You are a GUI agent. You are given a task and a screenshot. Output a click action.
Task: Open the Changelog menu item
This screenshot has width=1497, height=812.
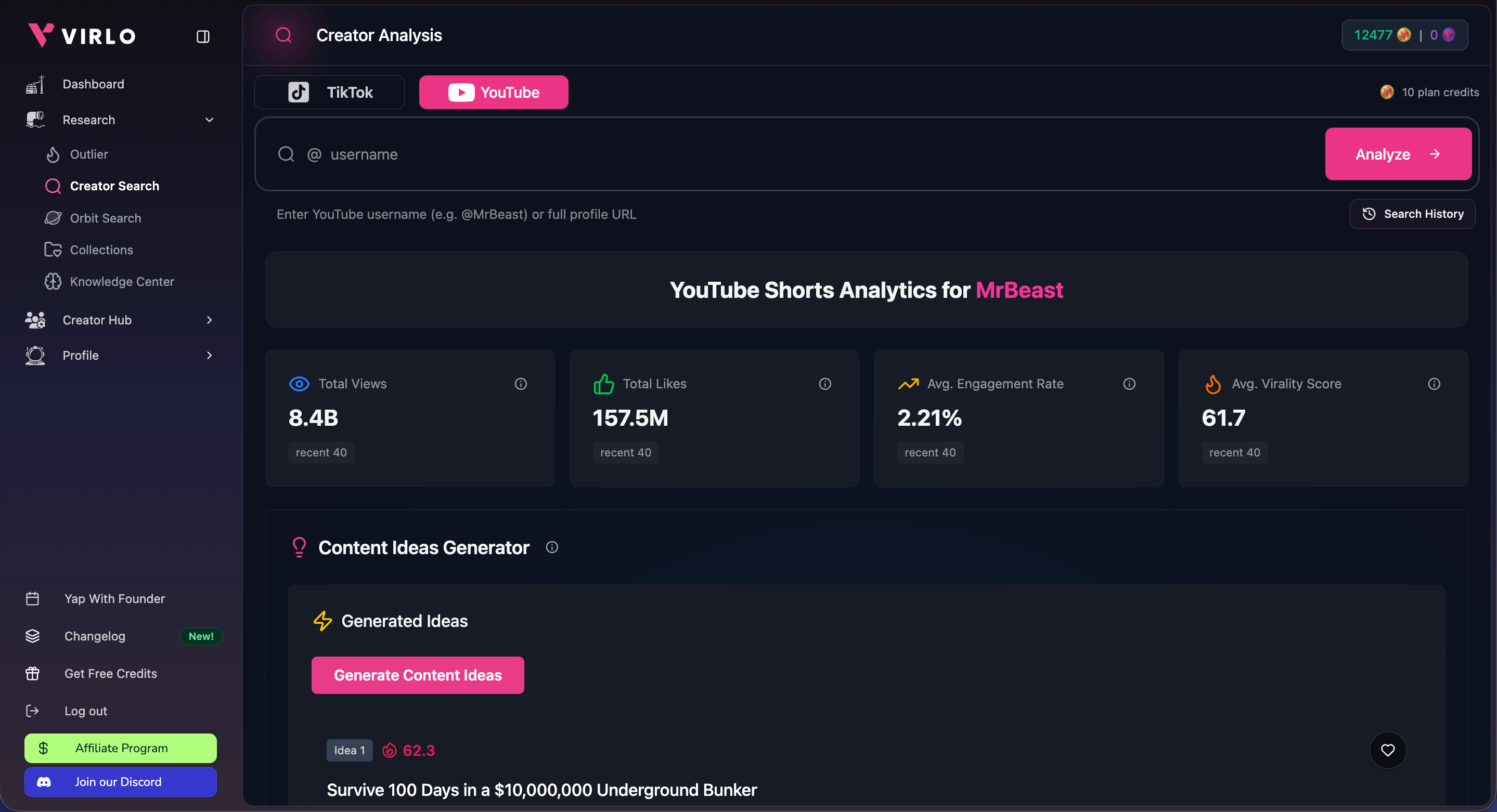tap(95, 636)
